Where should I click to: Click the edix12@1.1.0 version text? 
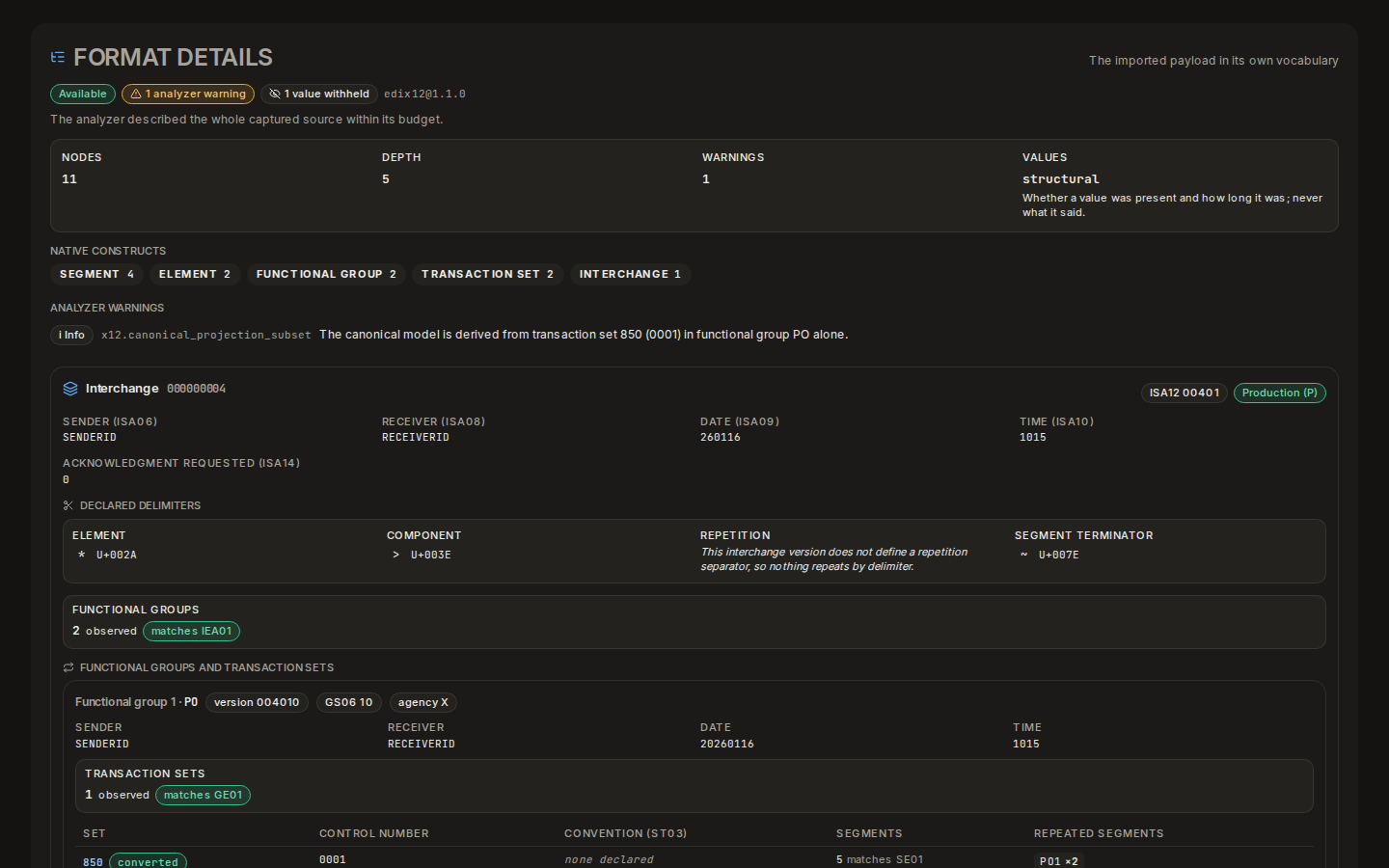424,95
